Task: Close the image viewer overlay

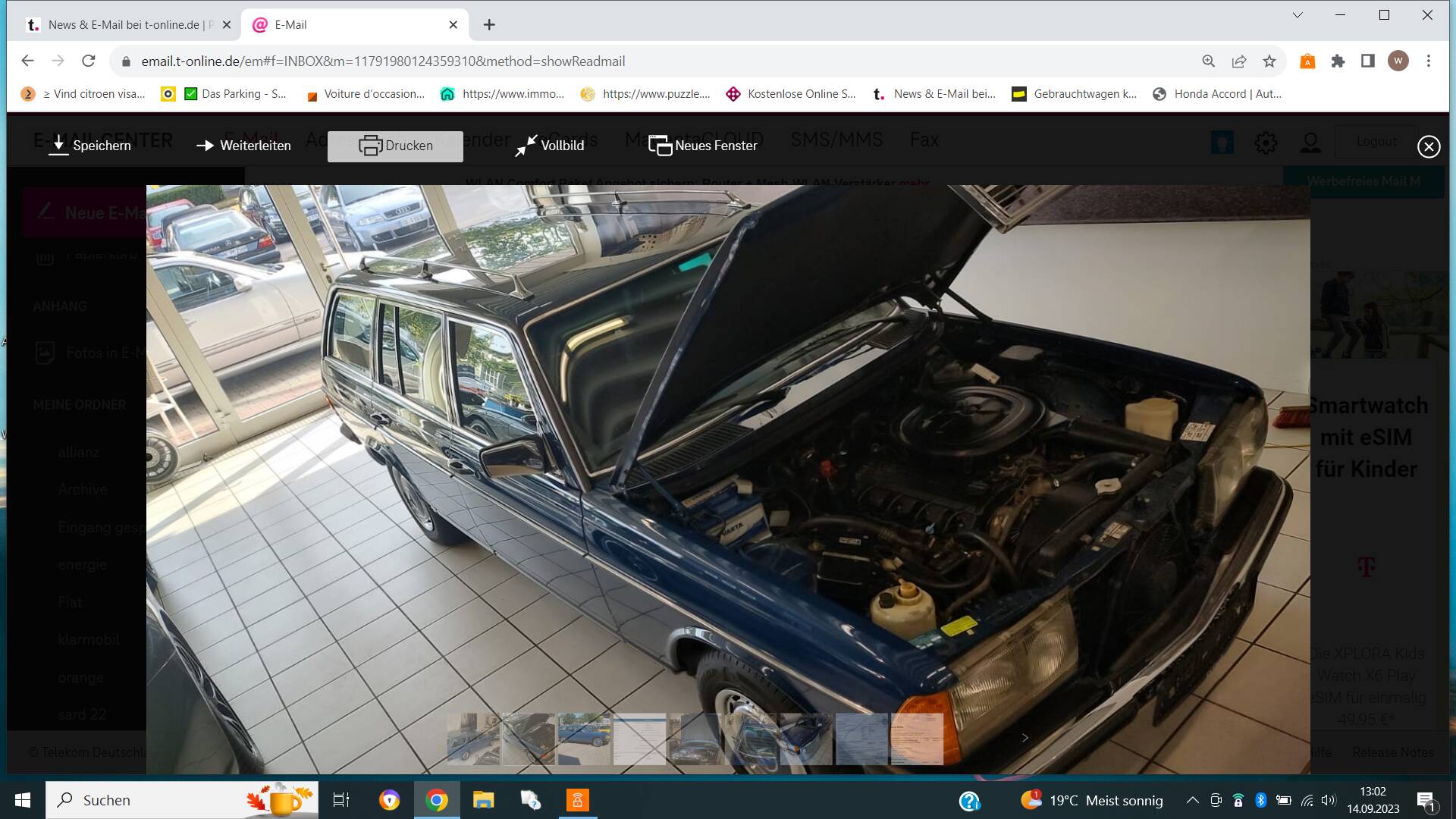Action: coord(1429,146)
